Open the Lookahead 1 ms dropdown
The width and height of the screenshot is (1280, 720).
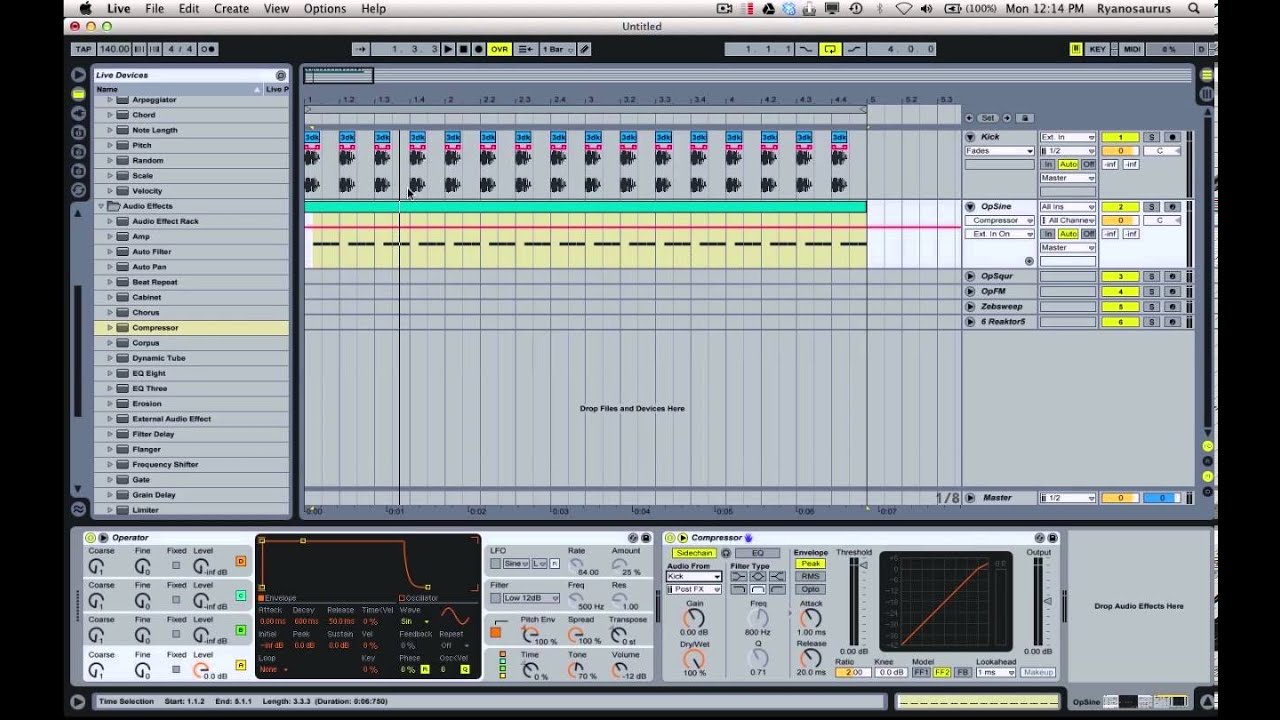coord(997,673)
